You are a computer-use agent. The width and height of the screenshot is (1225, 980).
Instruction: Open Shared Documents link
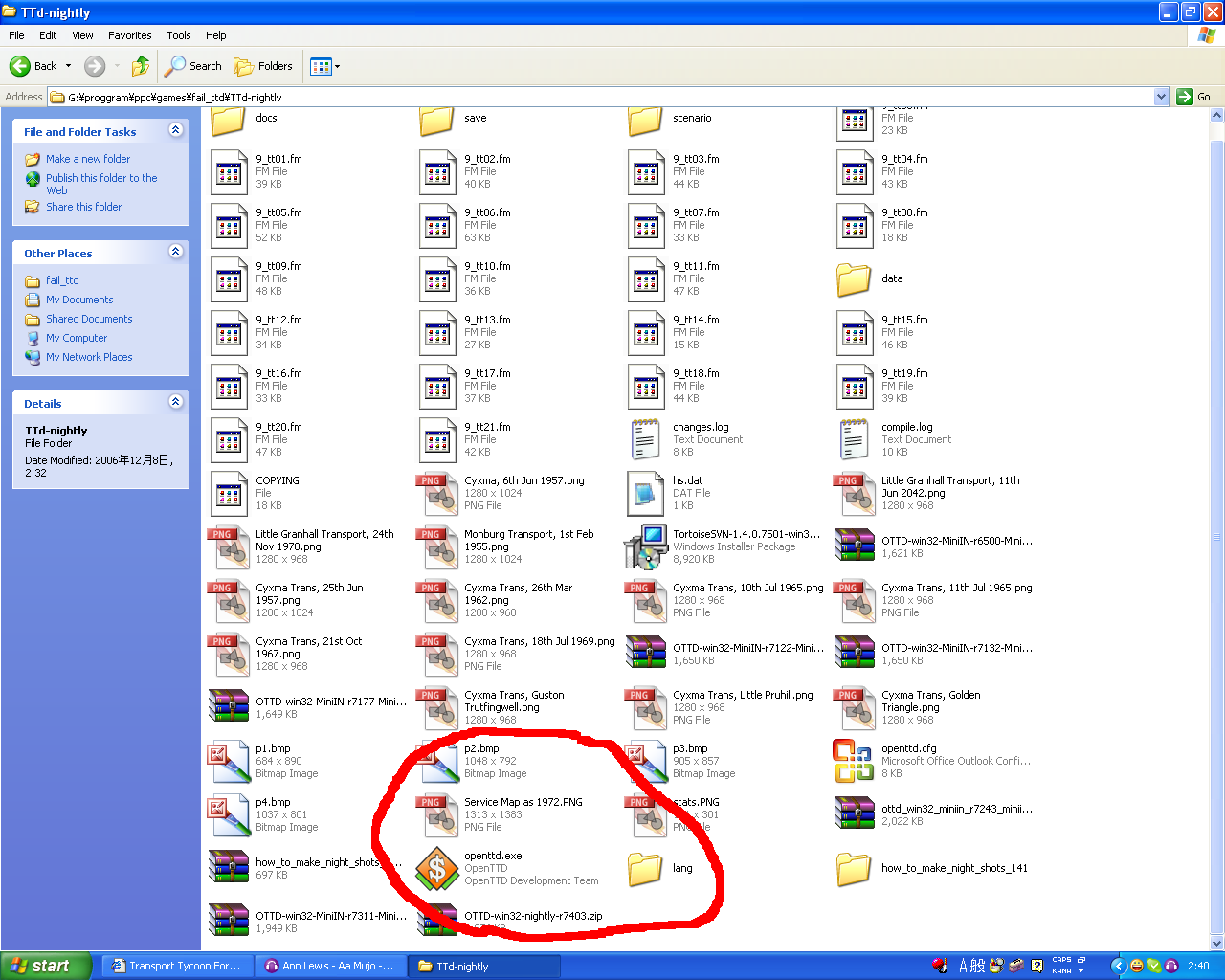(89, 319)
